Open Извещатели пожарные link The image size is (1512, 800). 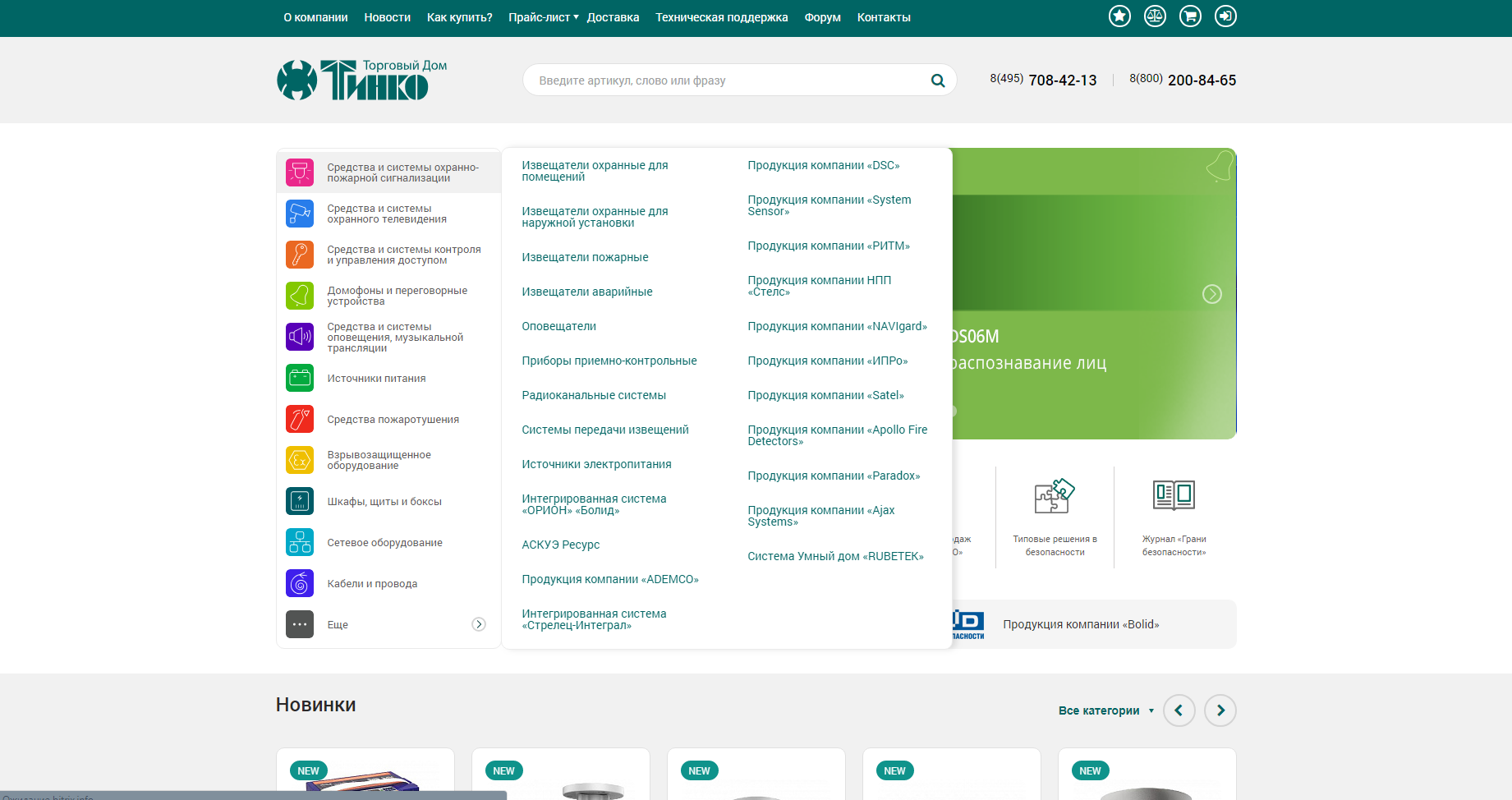586,257
